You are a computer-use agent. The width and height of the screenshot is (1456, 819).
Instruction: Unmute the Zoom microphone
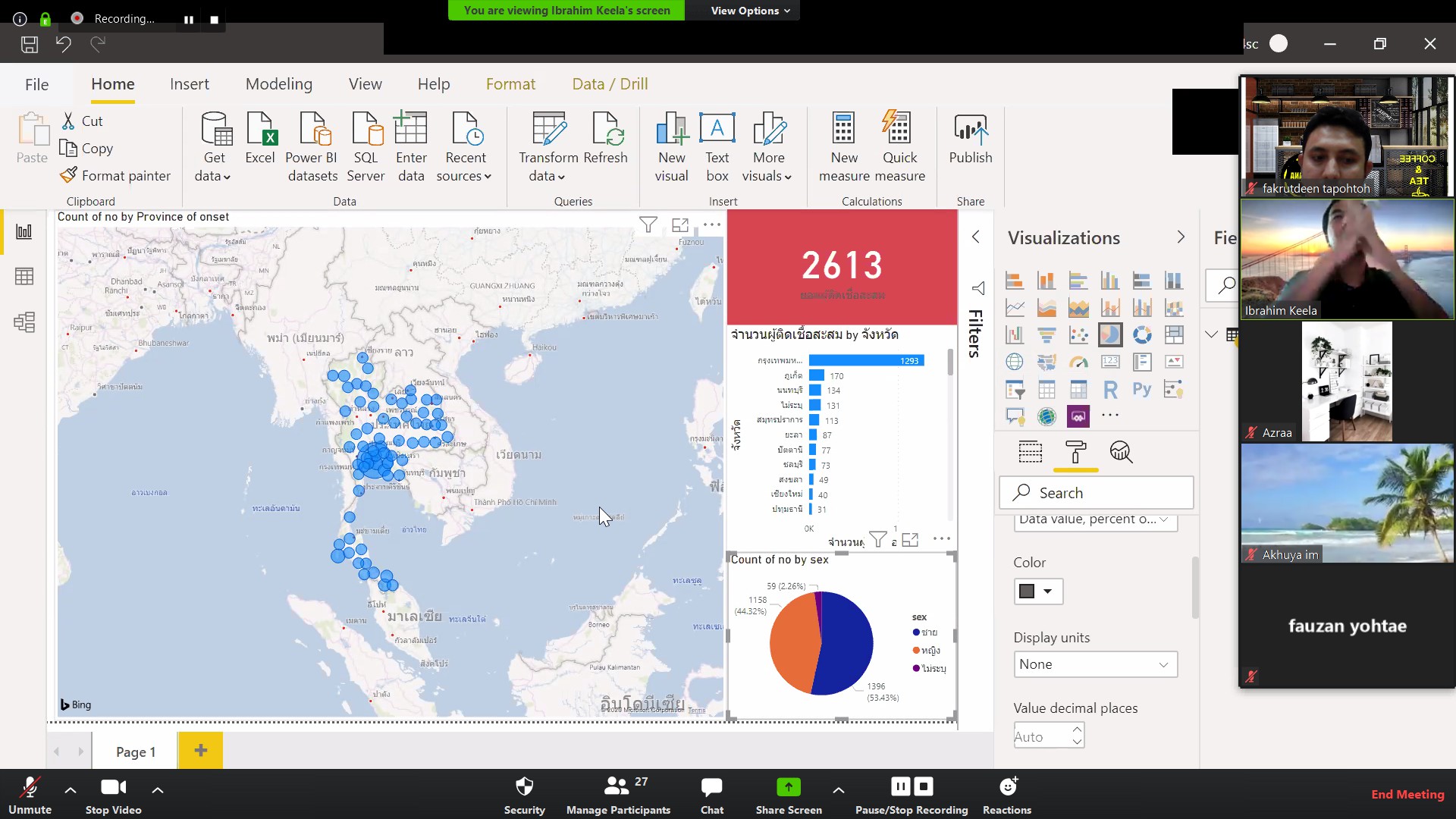pyautogui.click(x=30, y=794)
